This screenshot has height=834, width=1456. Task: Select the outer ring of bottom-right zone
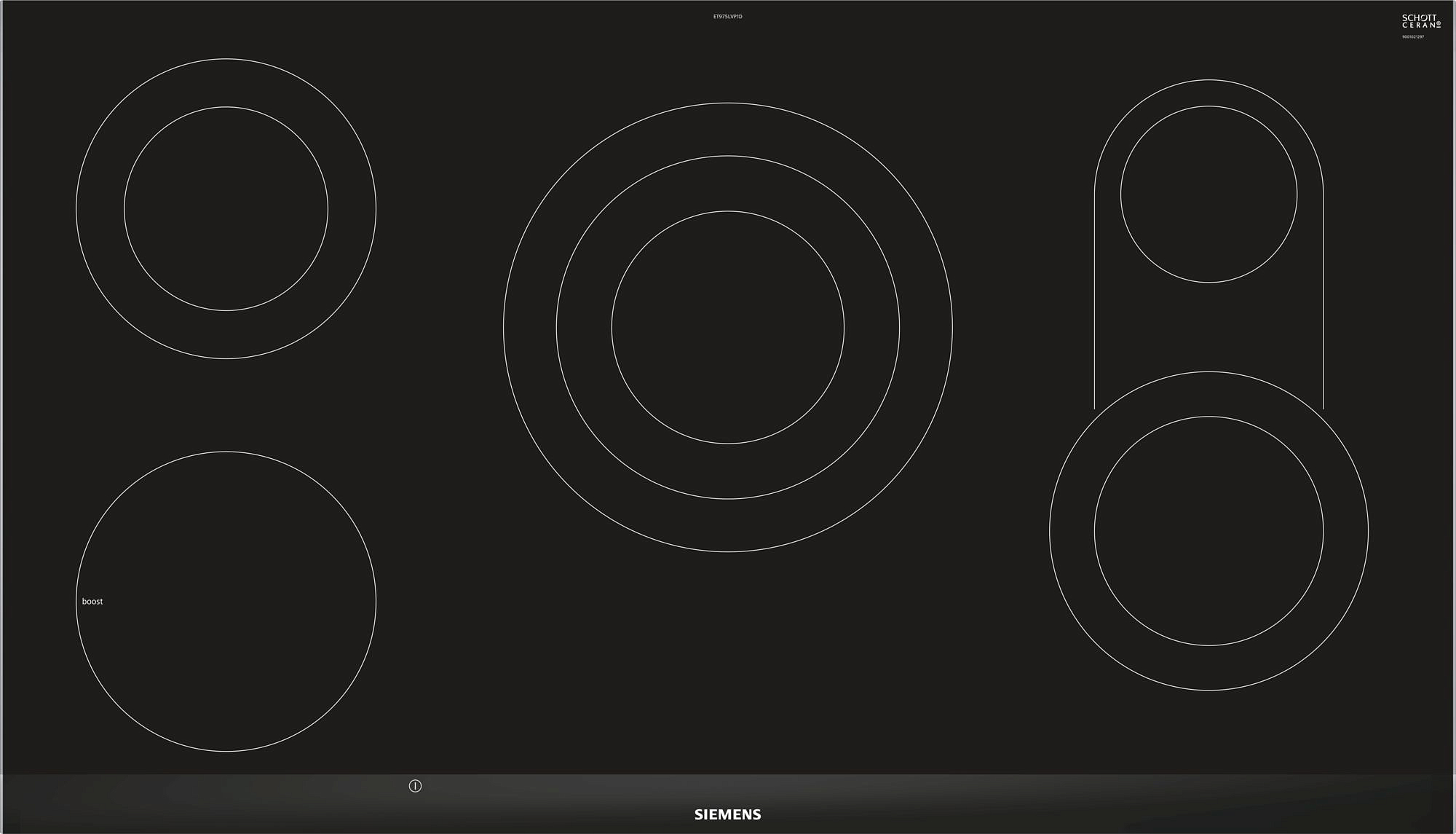point(1208,668)
